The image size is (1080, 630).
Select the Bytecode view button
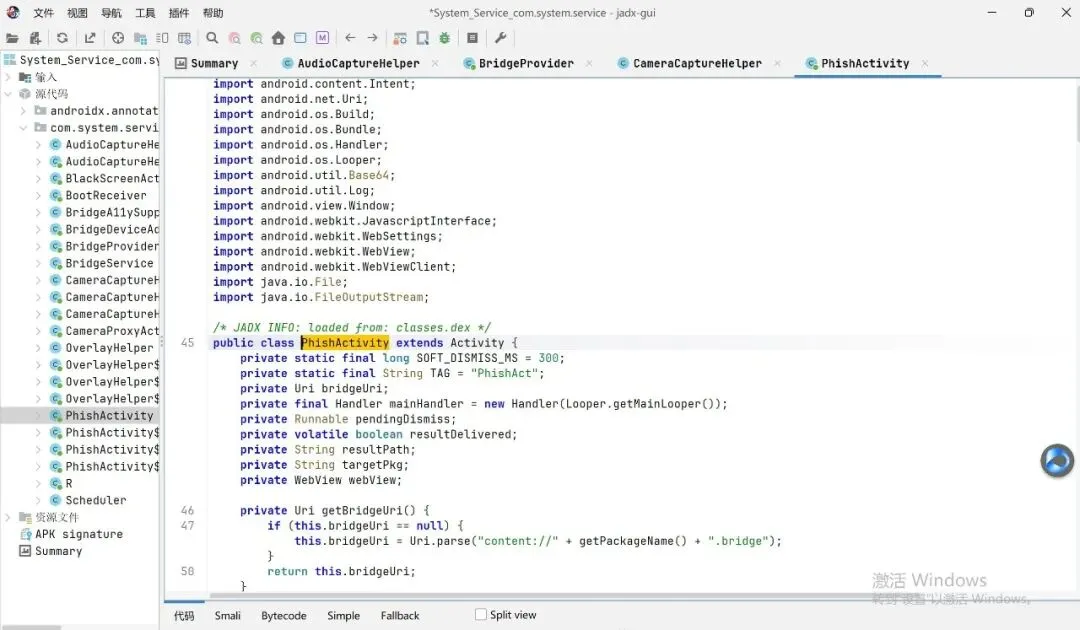[284, 616]
